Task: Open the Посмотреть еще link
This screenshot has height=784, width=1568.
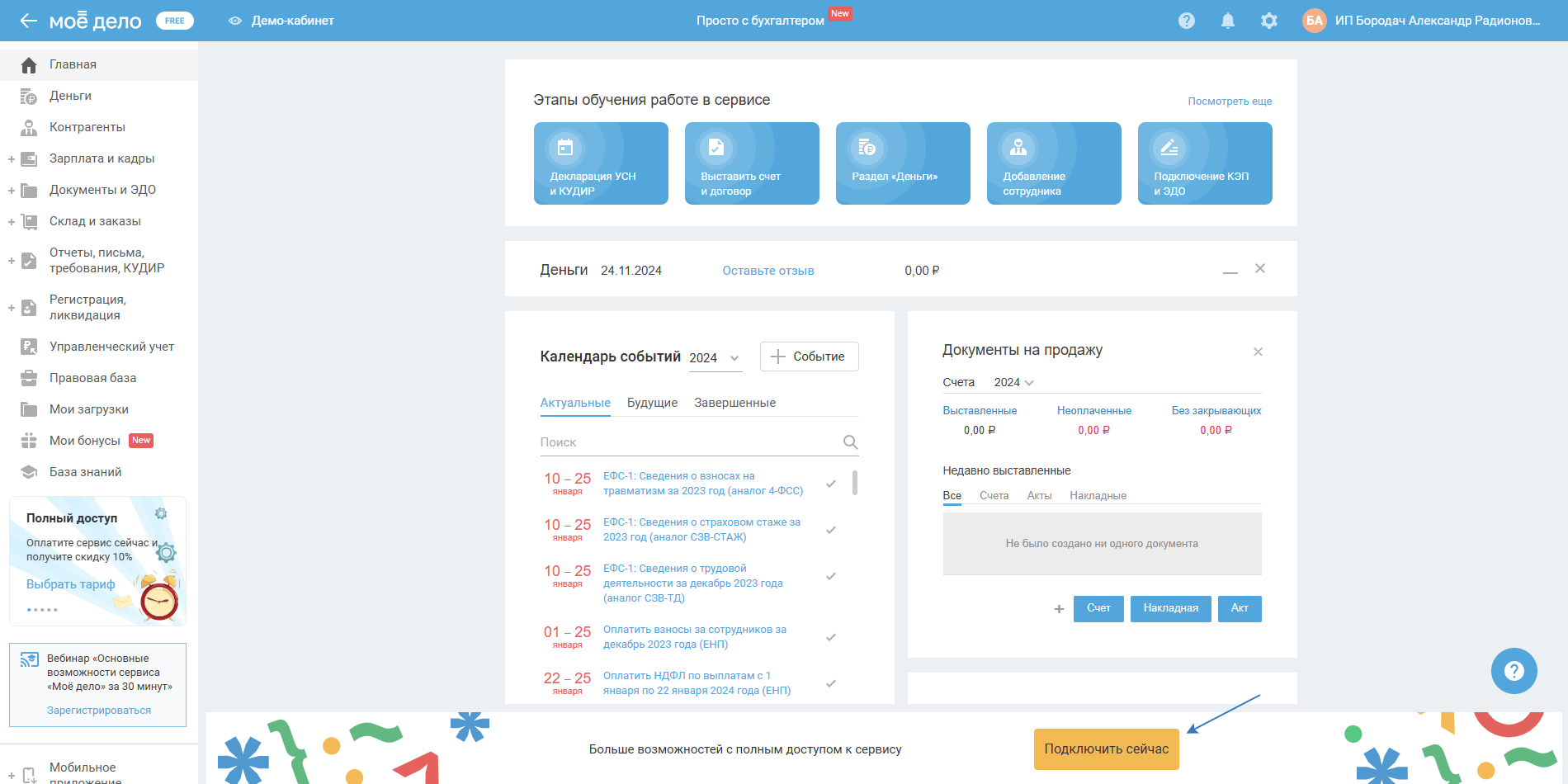Action: coord(1230,102)
